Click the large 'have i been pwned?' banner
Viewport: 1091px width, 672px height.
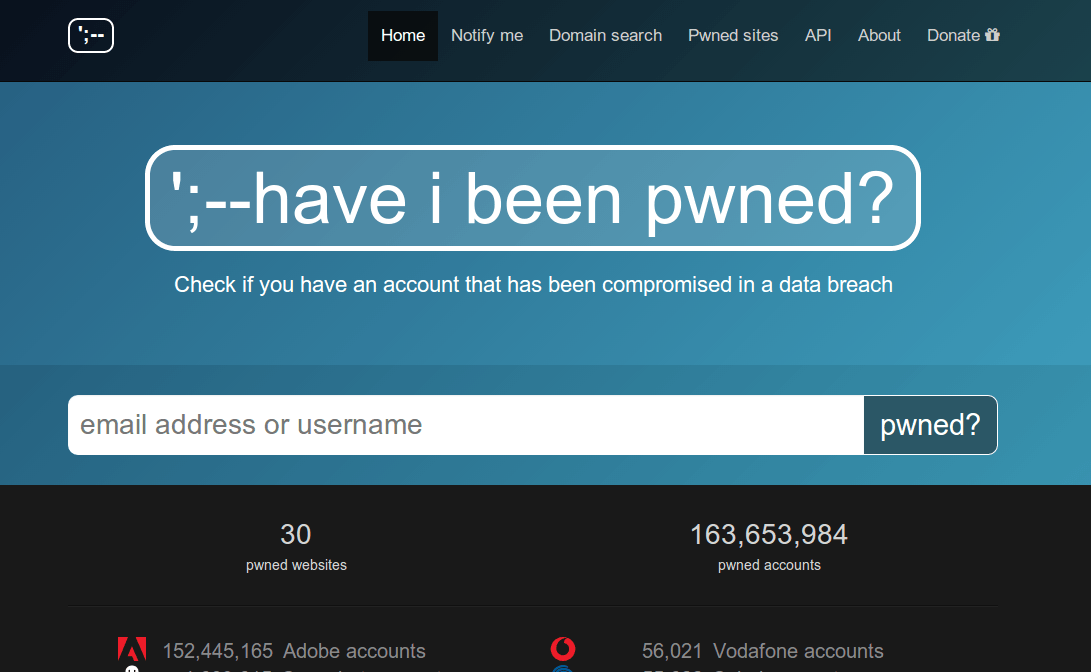tap(533, 198)
